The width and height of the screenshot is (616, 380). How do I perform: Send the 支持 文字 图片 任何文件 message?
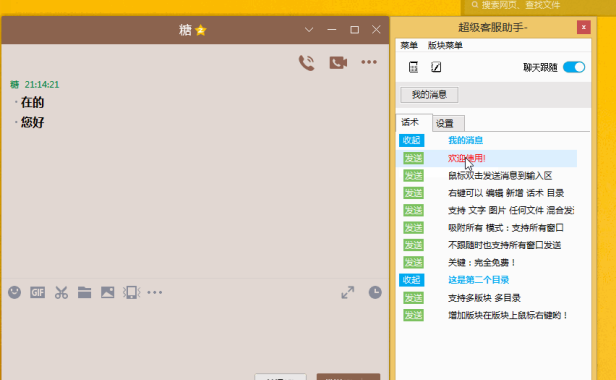tap(413, 210)
